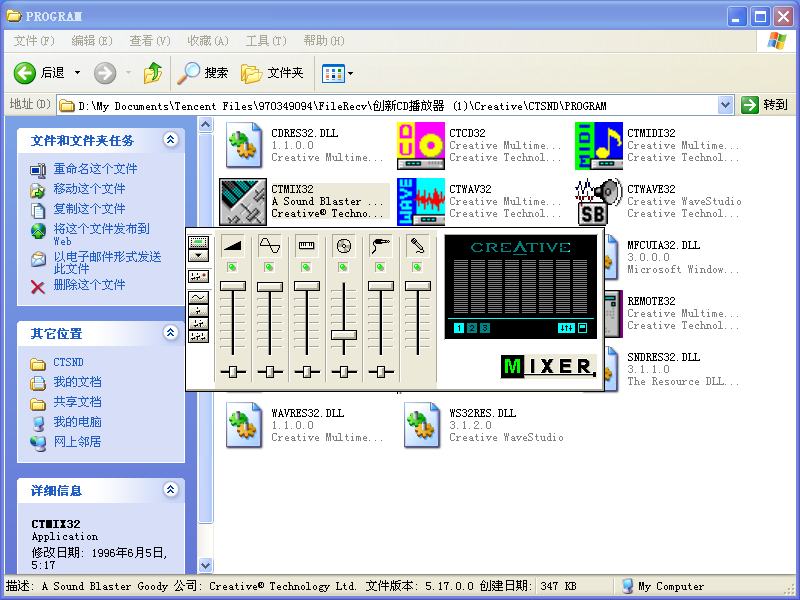Click the Wave channel sine icon

tap(270, 245)
